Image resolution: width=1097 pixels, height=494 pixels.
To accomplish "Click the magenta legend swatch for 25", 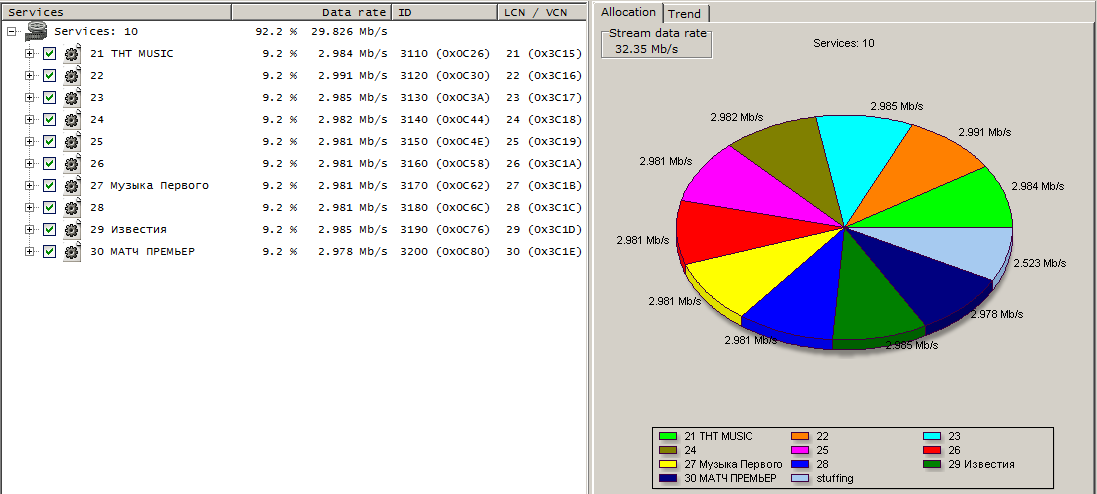I will click(x=800, y=450).
